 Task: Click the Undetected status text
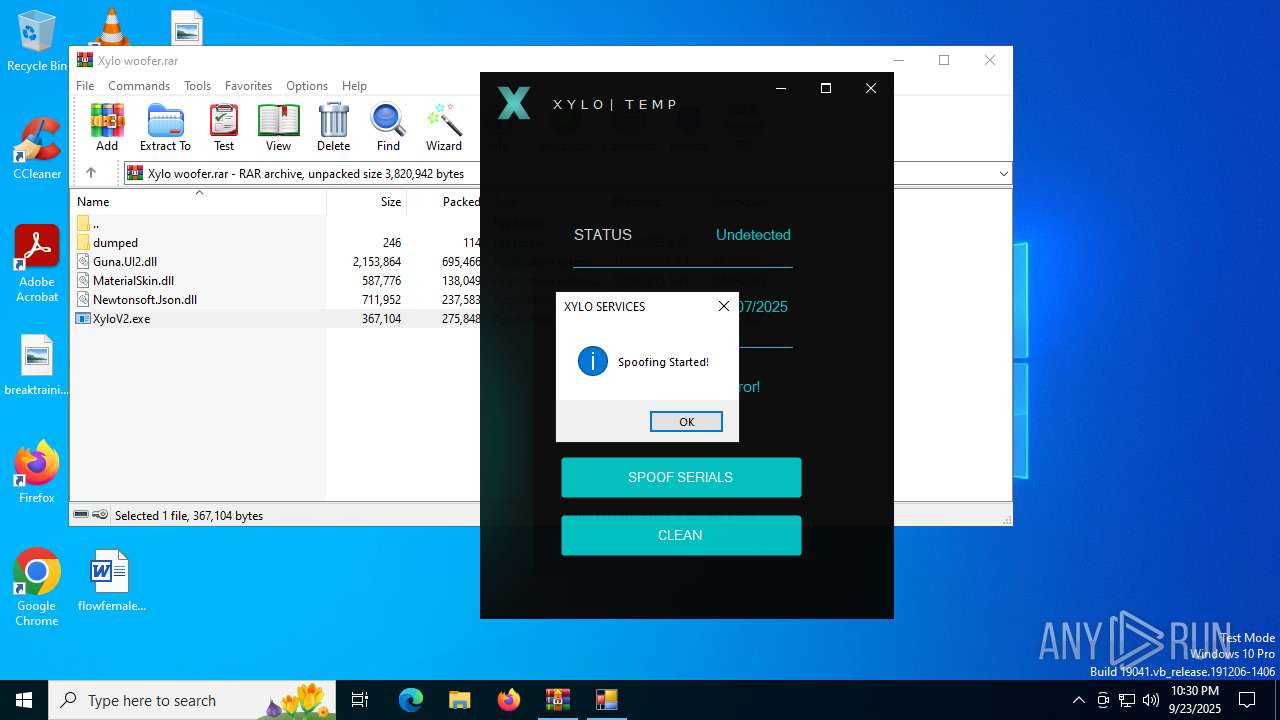pyautogui.click(x=753, y=235)
